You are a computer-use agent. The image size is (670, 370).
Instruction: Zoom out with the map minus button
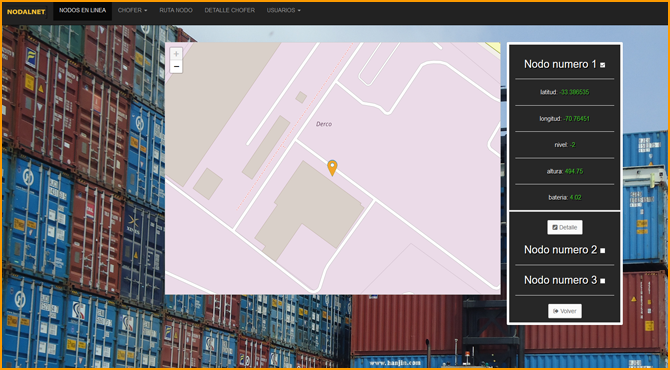[x=176, y=67]
